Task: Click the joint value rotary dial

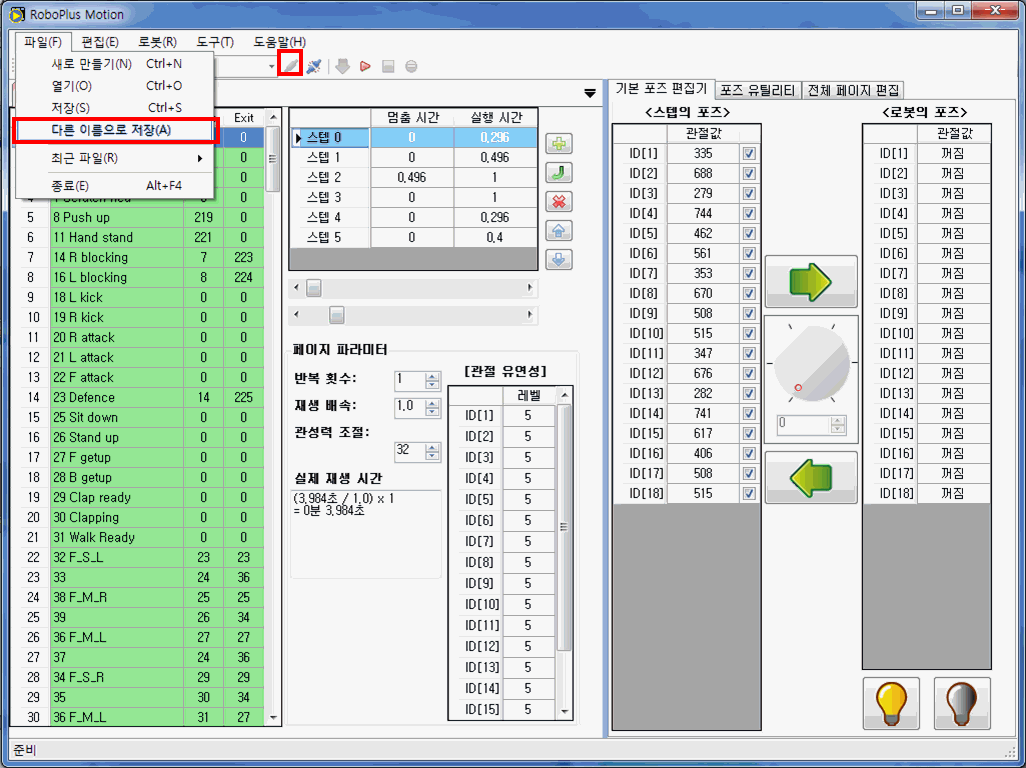Action: (x=811, y=364)
